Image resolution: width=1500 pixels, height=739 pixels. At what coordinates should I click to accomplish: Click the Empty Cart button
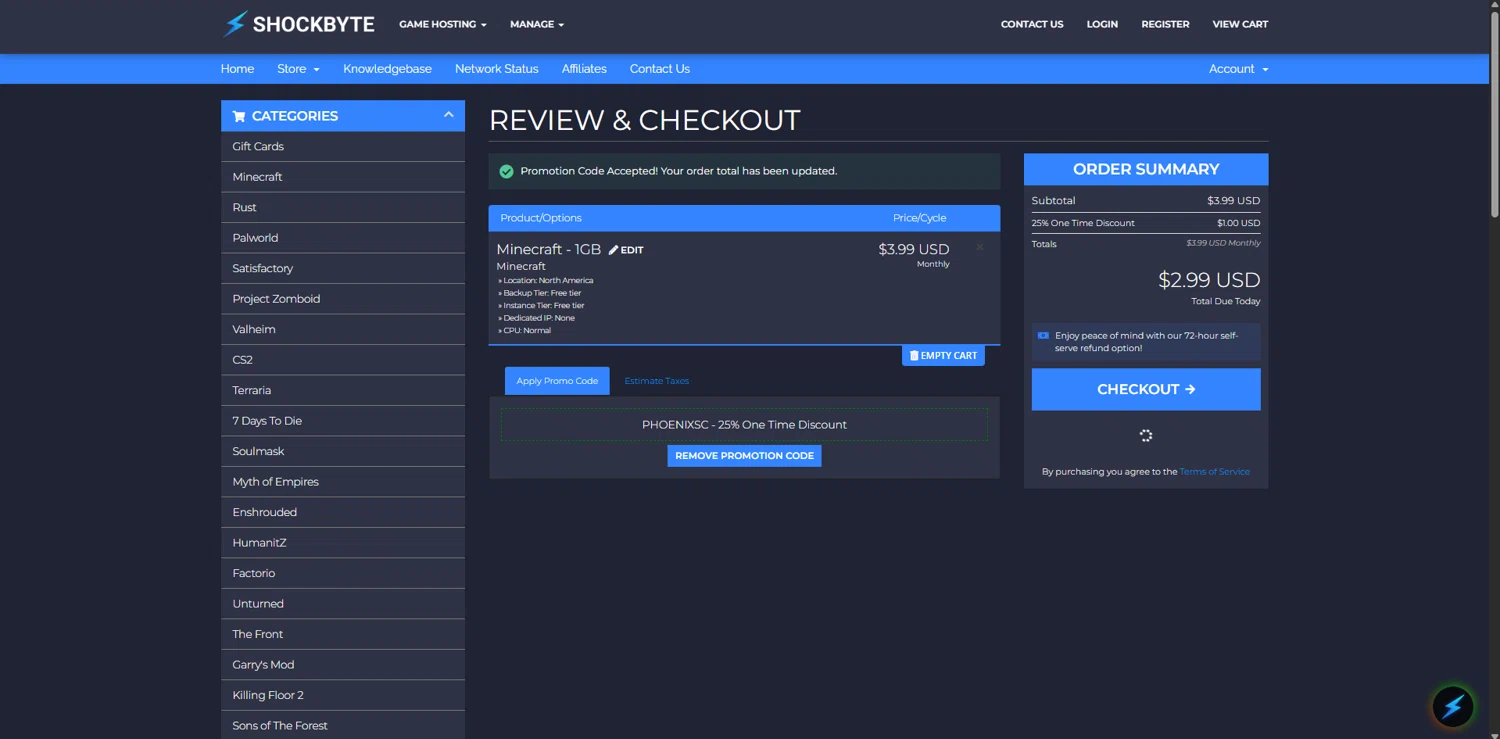pyautogui.click(x=943, y=355)
